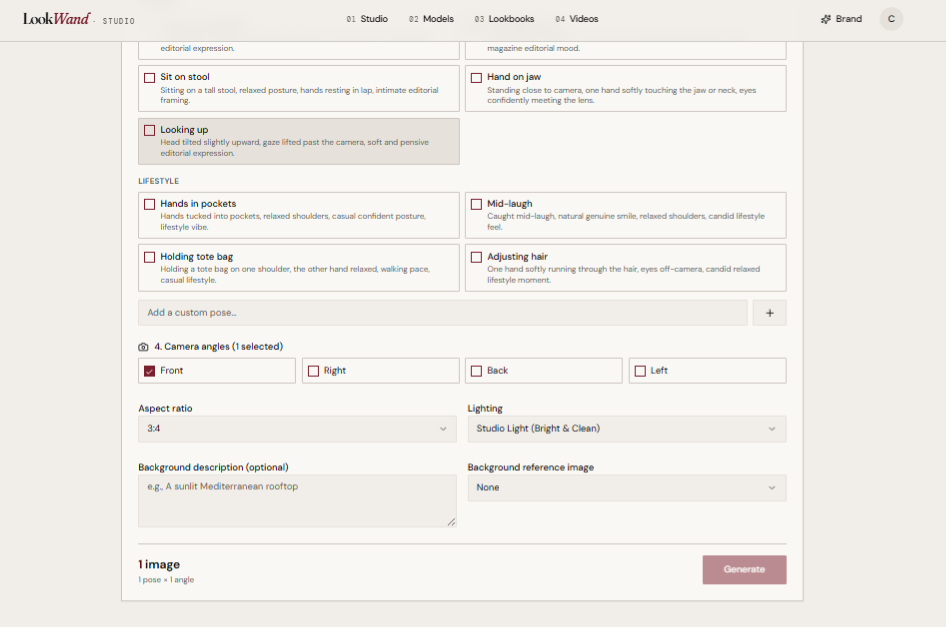Check the Holding tote bag pose
The height and width of the screenshot is (627, 946).
click(150, 257)
